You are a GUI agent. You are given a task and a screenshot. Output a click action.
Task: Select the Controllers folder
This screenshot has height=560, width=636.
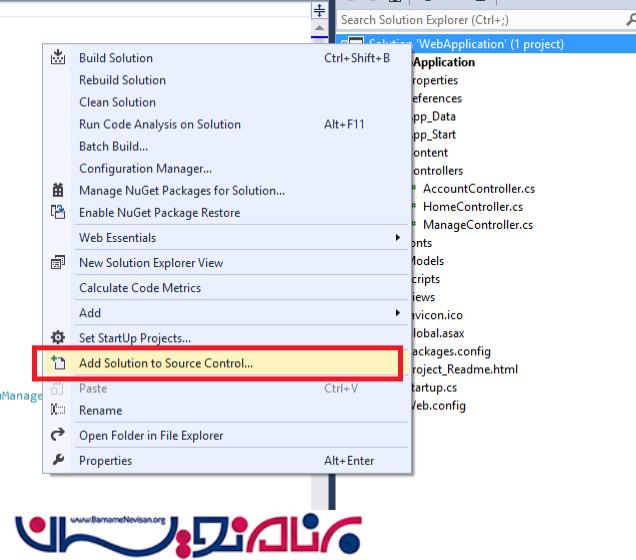437,171
